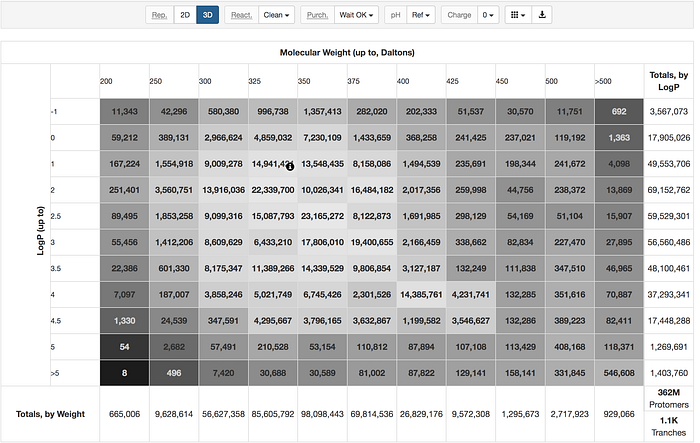Select the 2.5 LogP row header
Viewport: 700px width, 443px height.
point(75,216)
